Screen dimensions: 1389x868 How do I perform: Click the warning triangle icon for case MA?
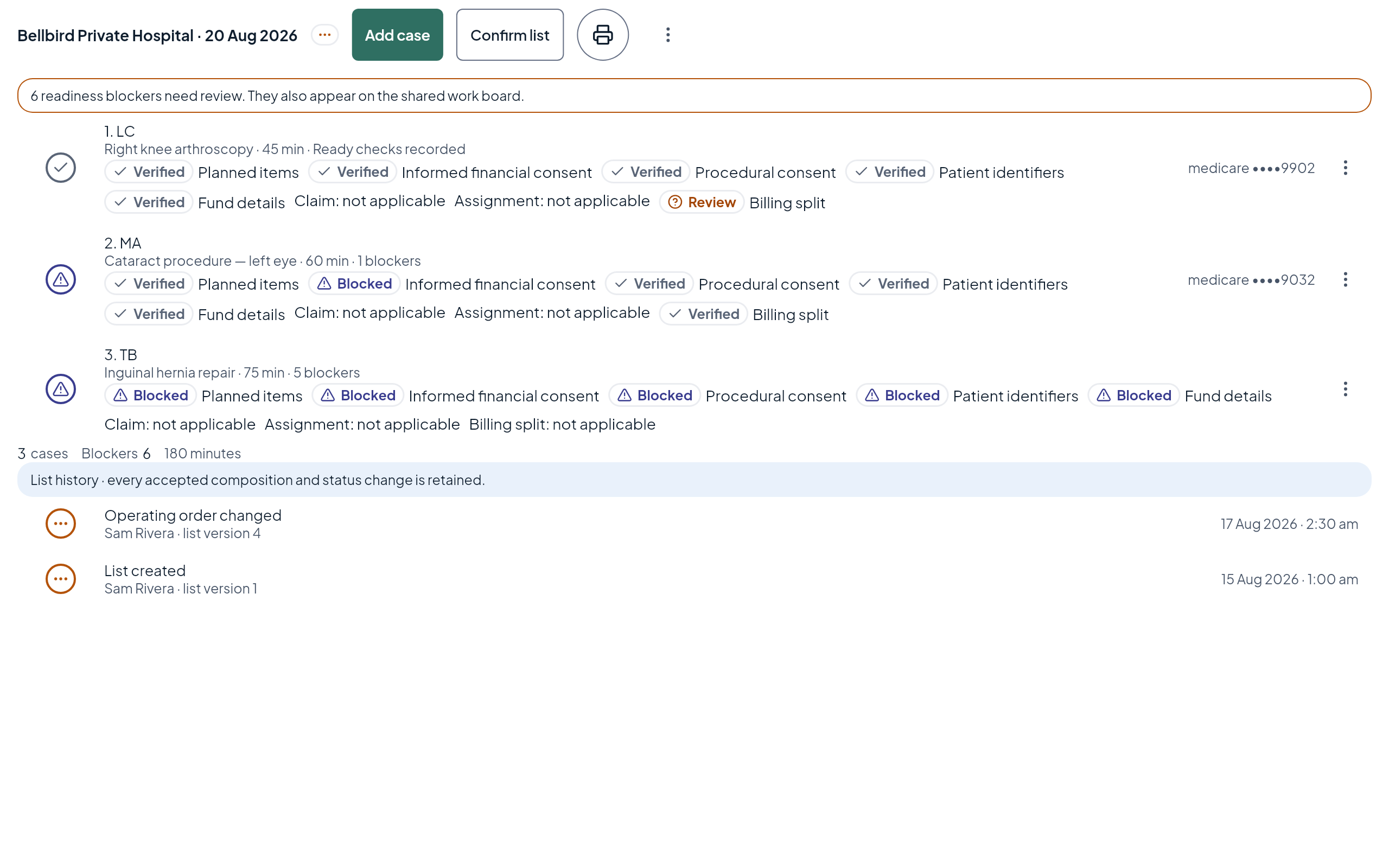pos(60,279)
